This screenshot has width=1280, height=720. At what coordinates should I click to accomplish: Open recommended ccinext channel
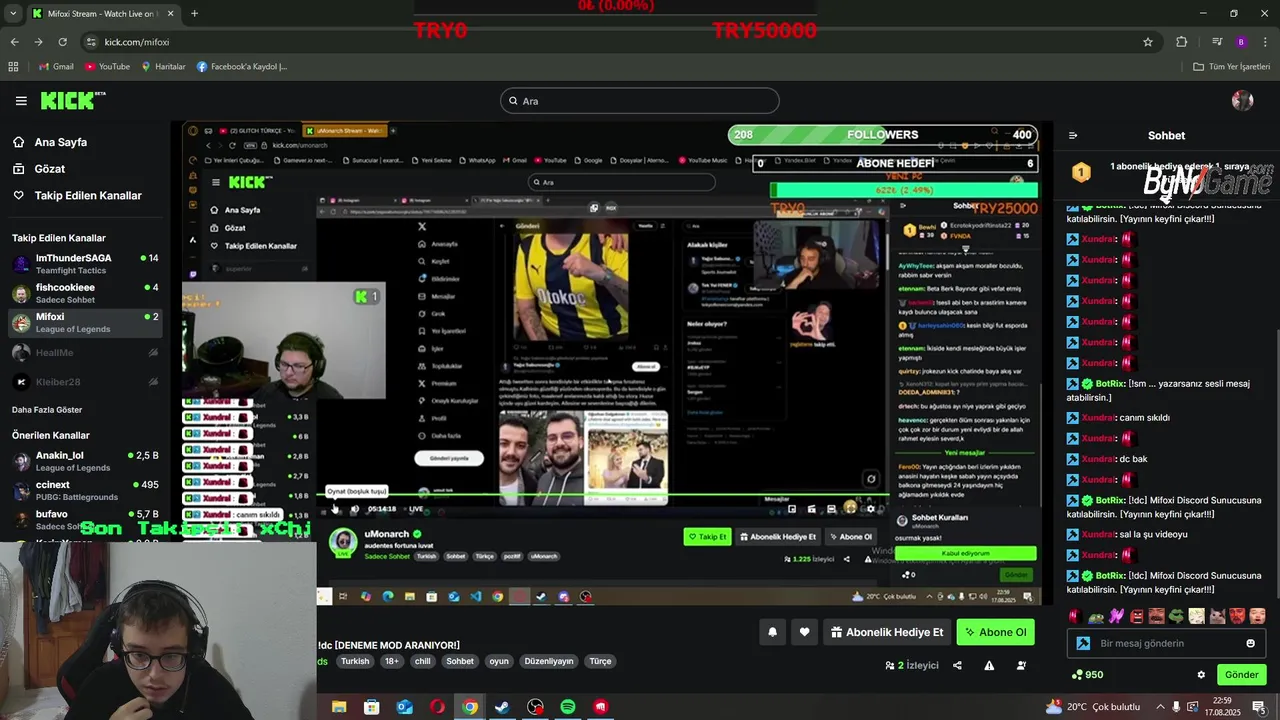pyautogui.click(x=84, y=490)
